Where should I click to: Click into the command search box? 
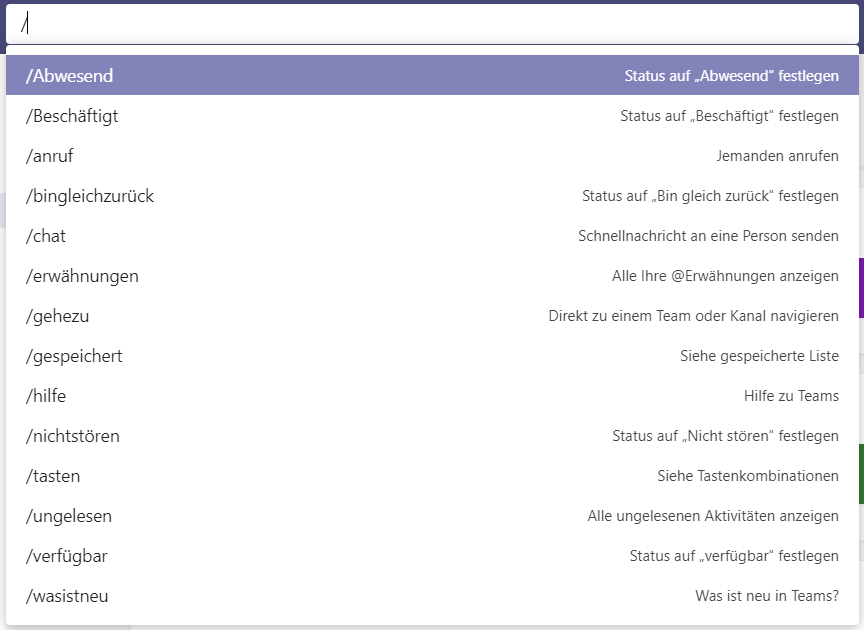pos(432,24)
